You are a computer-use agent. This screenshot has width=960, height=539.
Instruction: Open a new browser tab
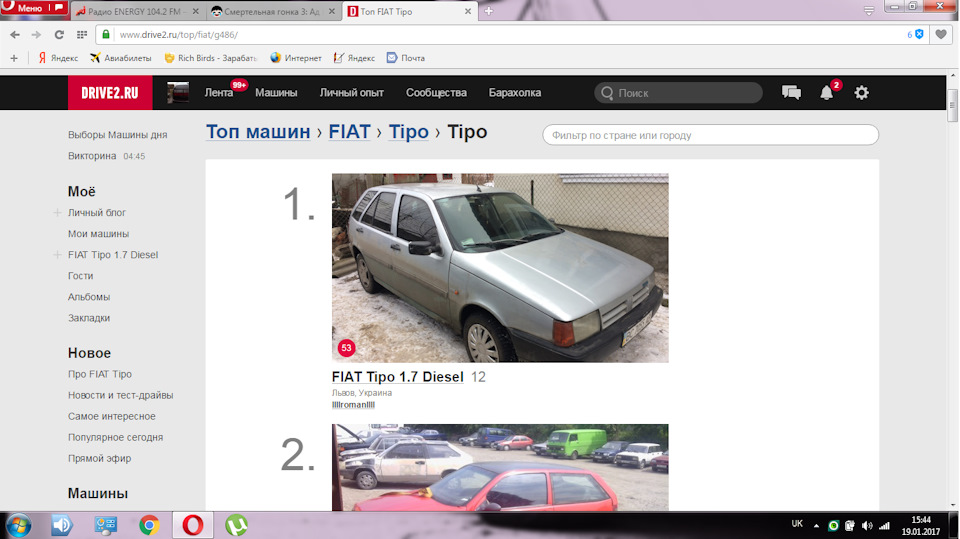coord(489,11)
